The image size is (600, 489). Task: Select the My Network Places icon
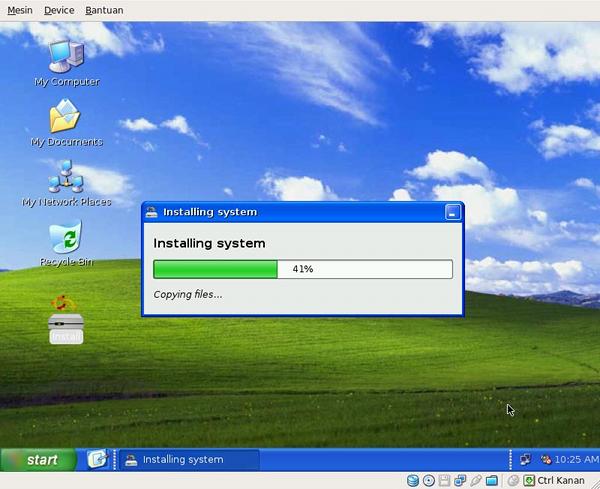[x=66, y=183]
